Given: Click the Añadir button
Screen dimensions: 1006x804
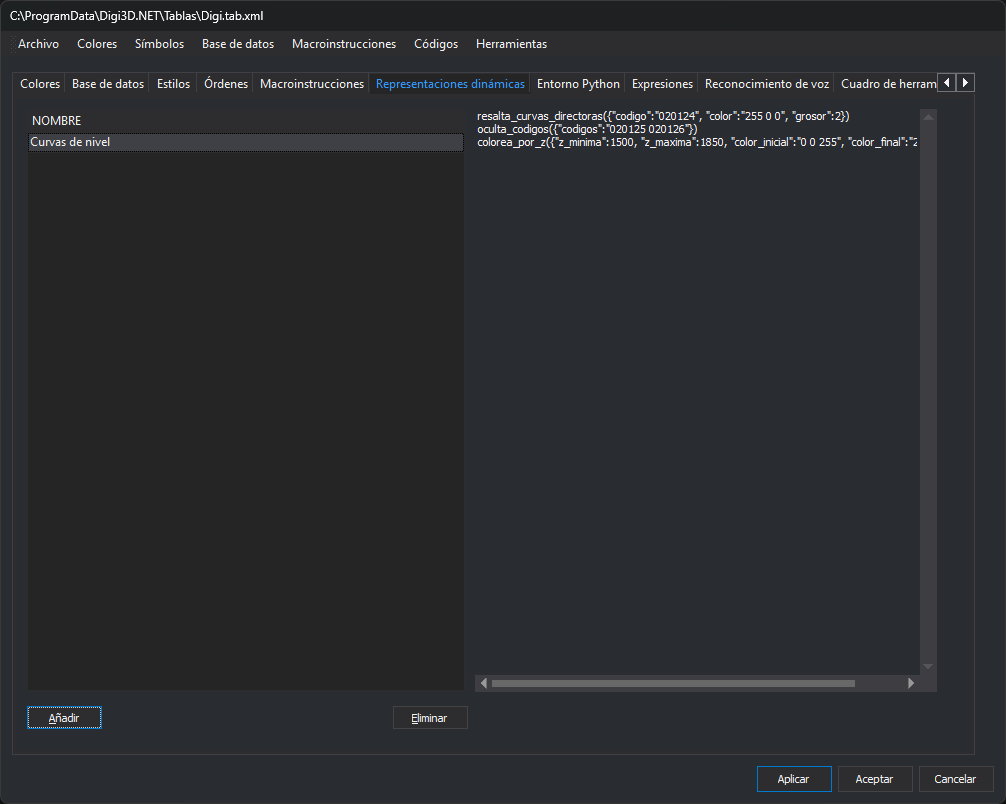Looking at the screenshot, I should coord(64,718).
